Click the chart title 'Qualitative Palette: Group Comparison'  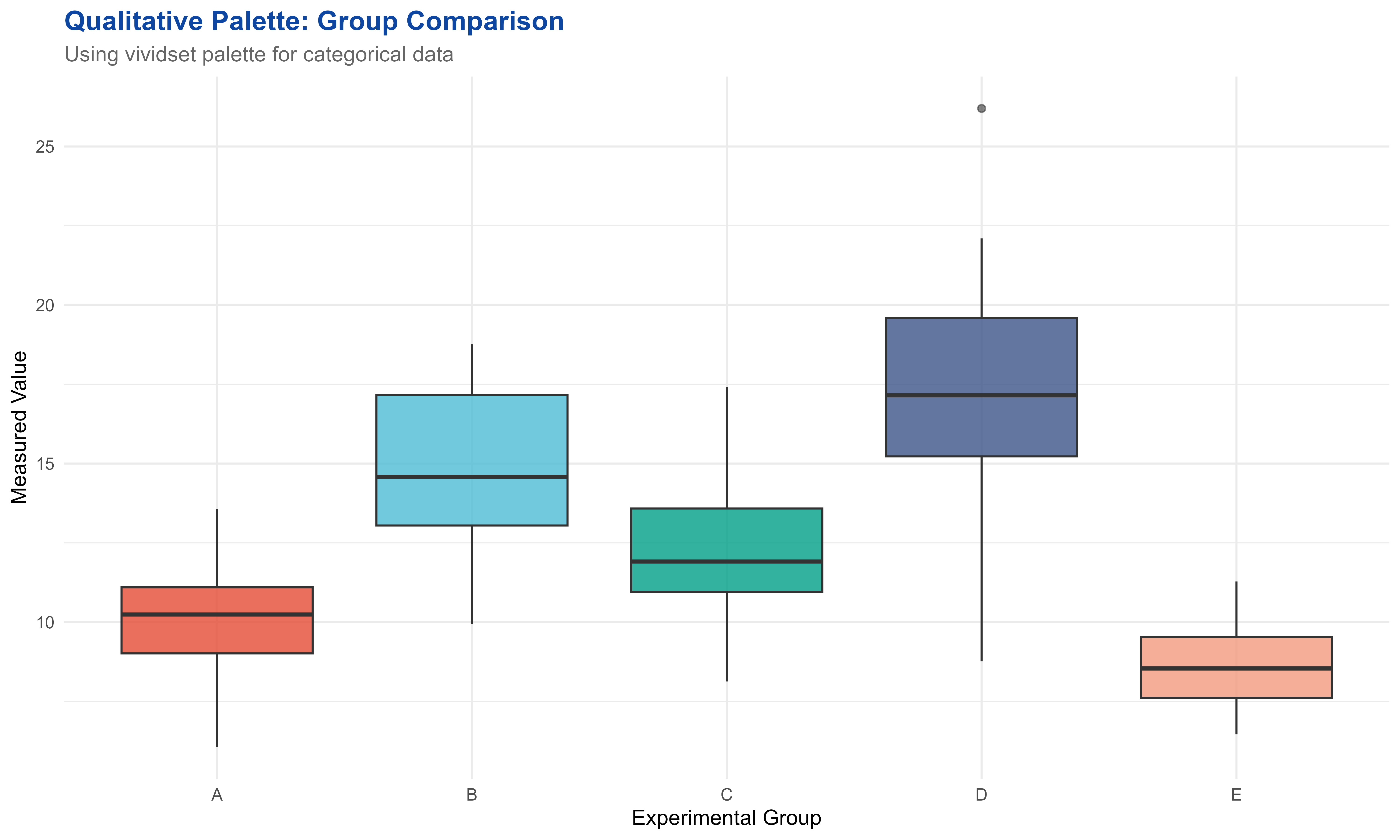pos(314,21)
